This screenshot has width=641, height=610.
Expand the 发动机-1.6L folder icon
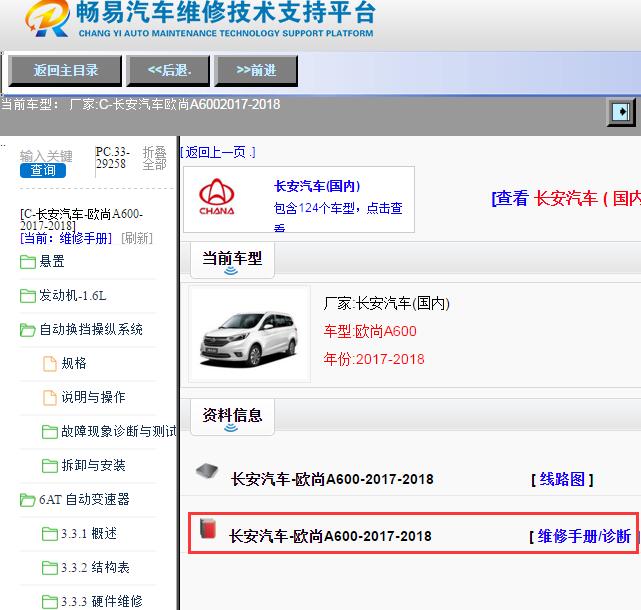pos(28,296)
